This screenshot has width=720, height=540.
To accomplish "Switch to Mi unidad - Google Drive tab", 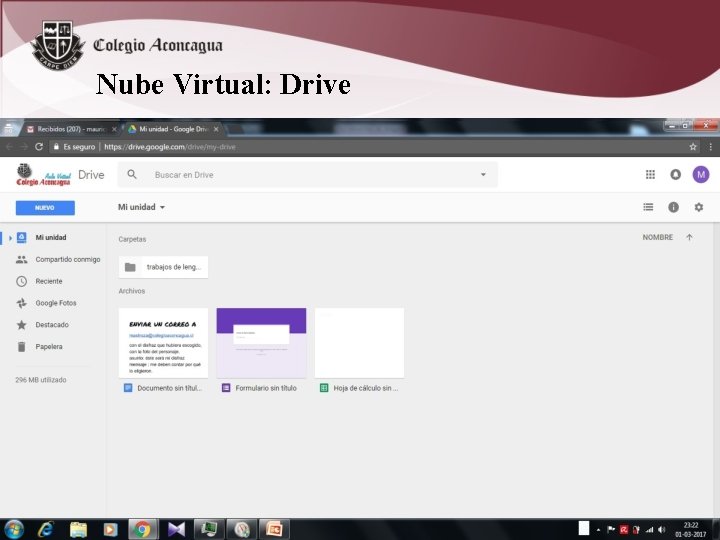I will tap(170, 129).
